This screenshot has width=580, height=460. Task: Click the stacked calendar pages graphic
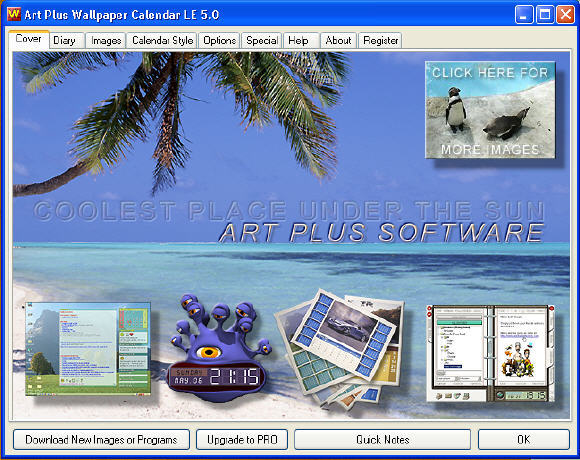(x=340, y=348)
